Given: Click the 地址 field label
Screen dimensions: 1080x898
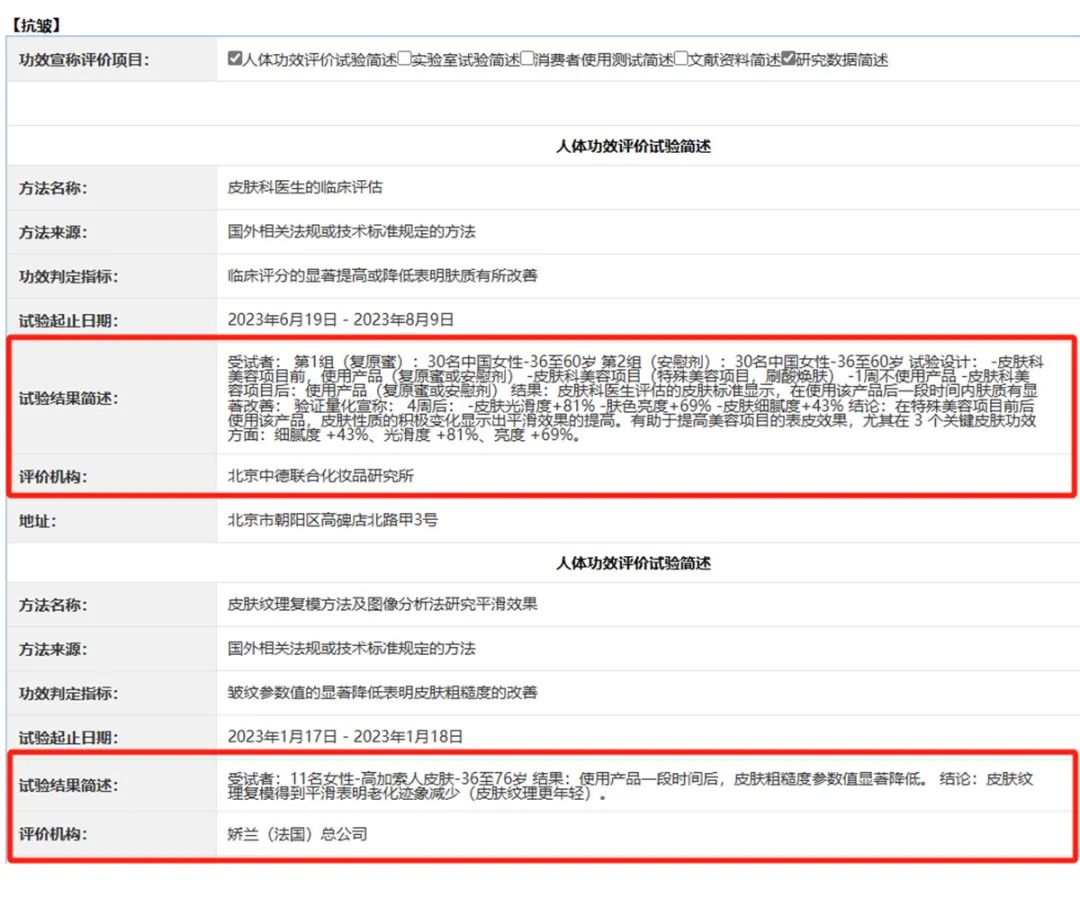Looking at the screenshot, I should click(x=38, y=521).
